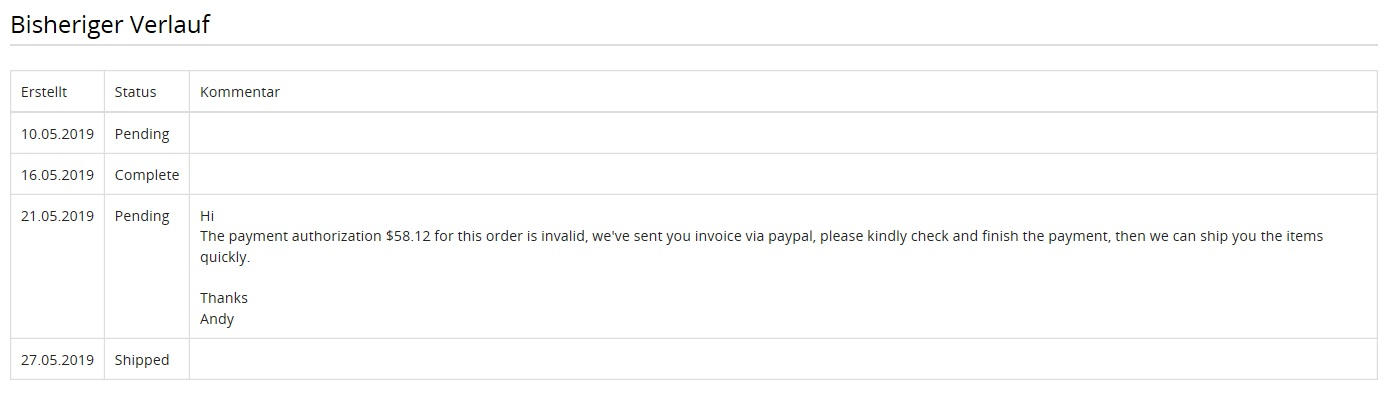
Task: Click the empty comment cell of Complete row
Action: click(x=783, y=174)
